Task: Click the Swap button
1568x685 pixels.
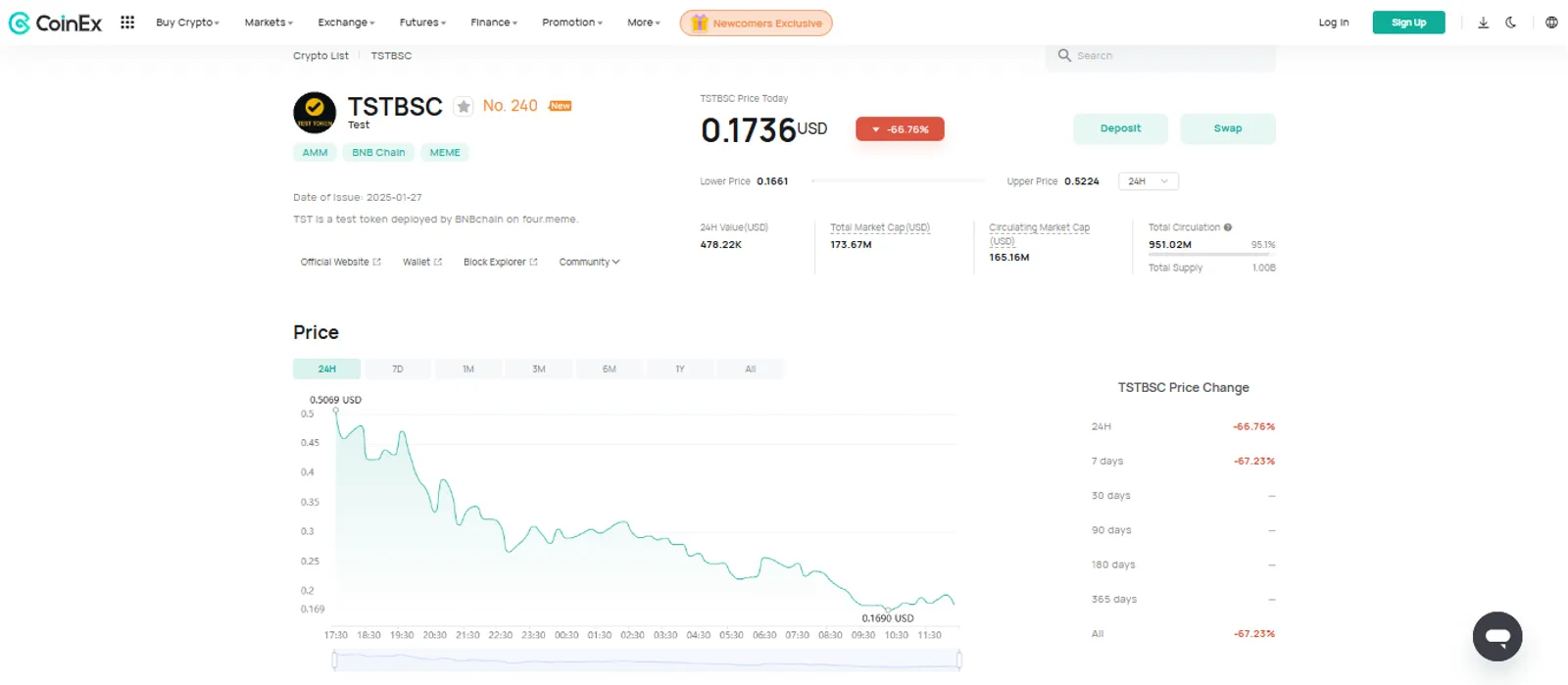Action: pyautogui.click(x=1228, y=128)
